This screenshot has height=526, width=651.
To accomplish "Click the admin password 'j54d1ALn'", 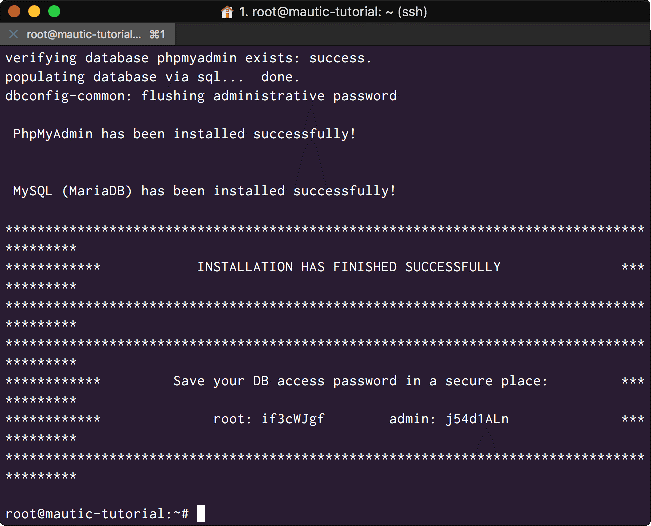I will [x=477, y=419].
